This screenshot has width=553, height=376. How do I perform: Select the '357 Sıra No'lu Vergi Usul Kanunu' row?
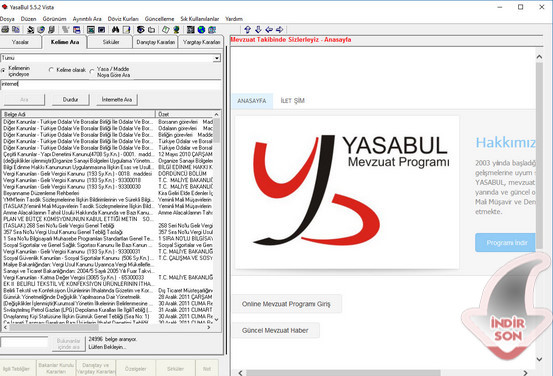click(108, 232)
